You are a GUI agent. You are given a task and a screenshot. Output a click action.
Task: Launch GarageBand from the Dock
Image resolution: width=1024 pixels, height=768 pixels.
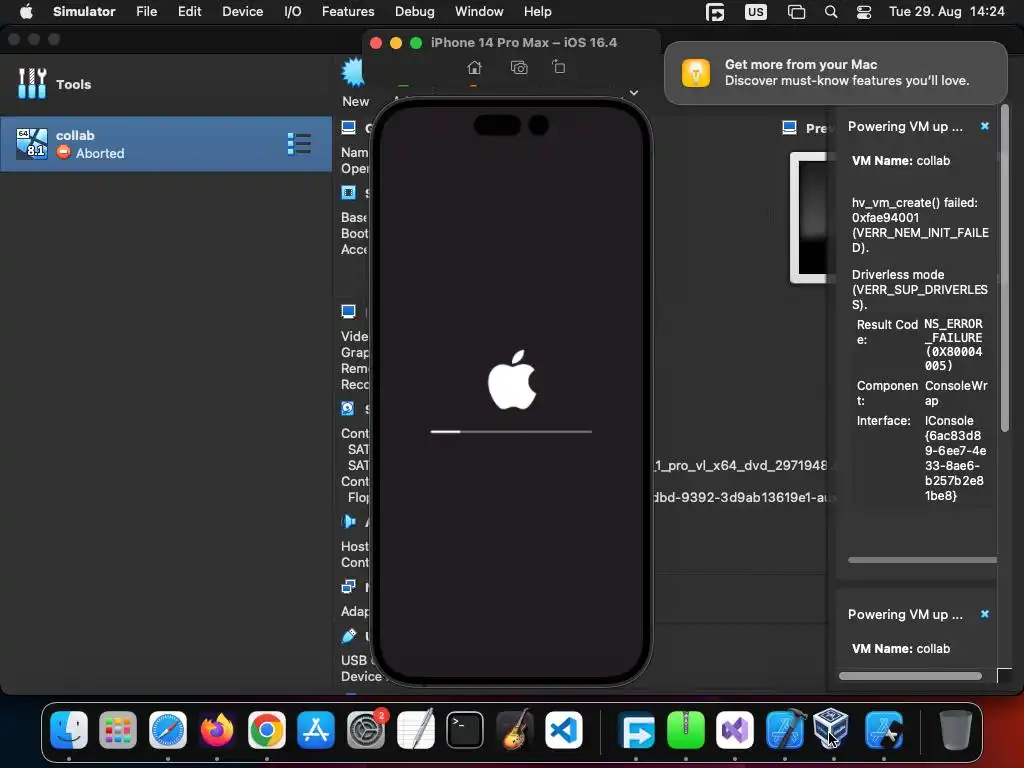click(x=515, y=729)
